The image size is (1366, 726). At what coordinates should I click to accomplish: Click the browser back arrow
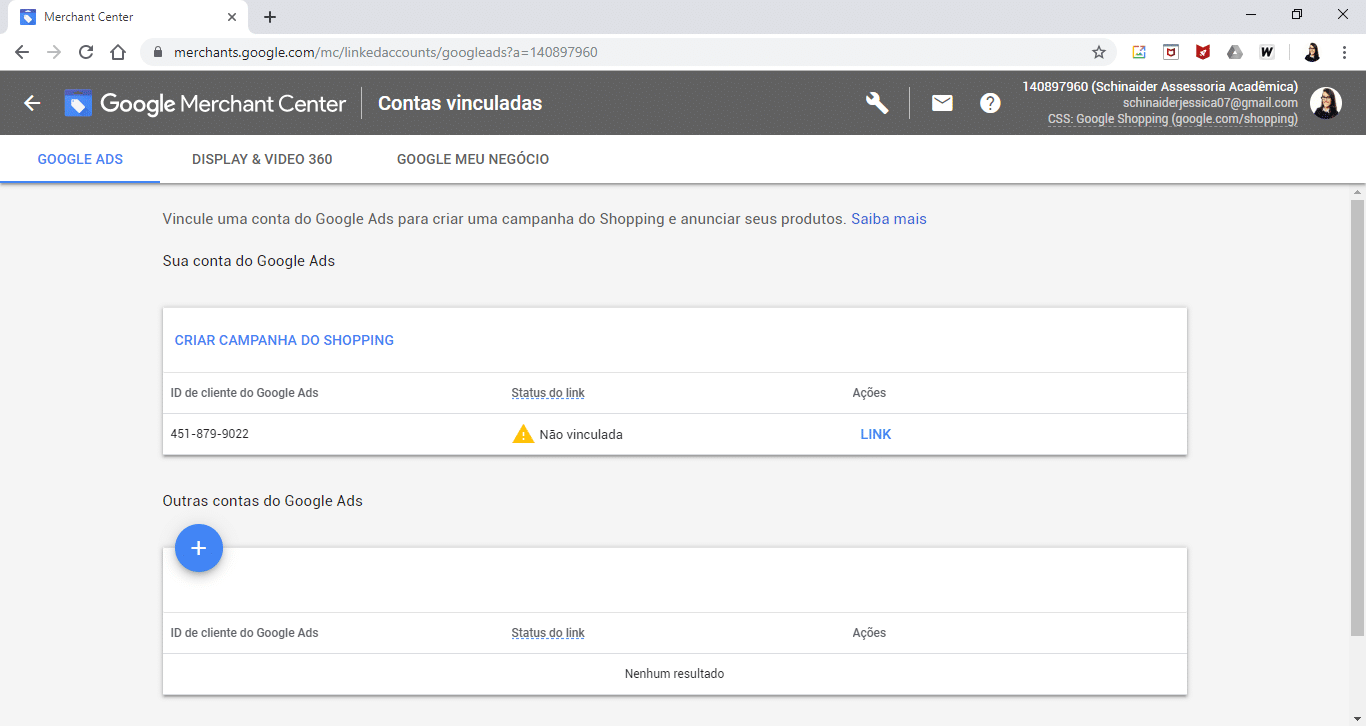pyautogui.click(x=22, y=52)
